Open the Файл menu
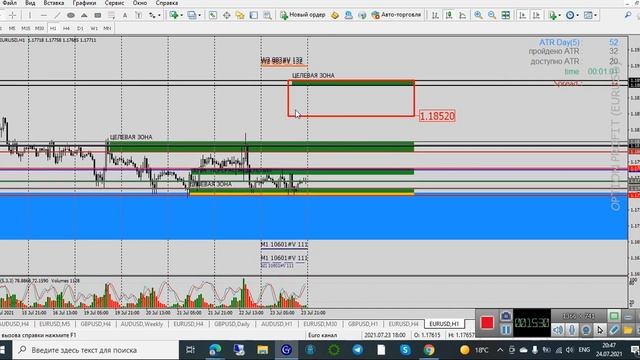 coord(9,3)
